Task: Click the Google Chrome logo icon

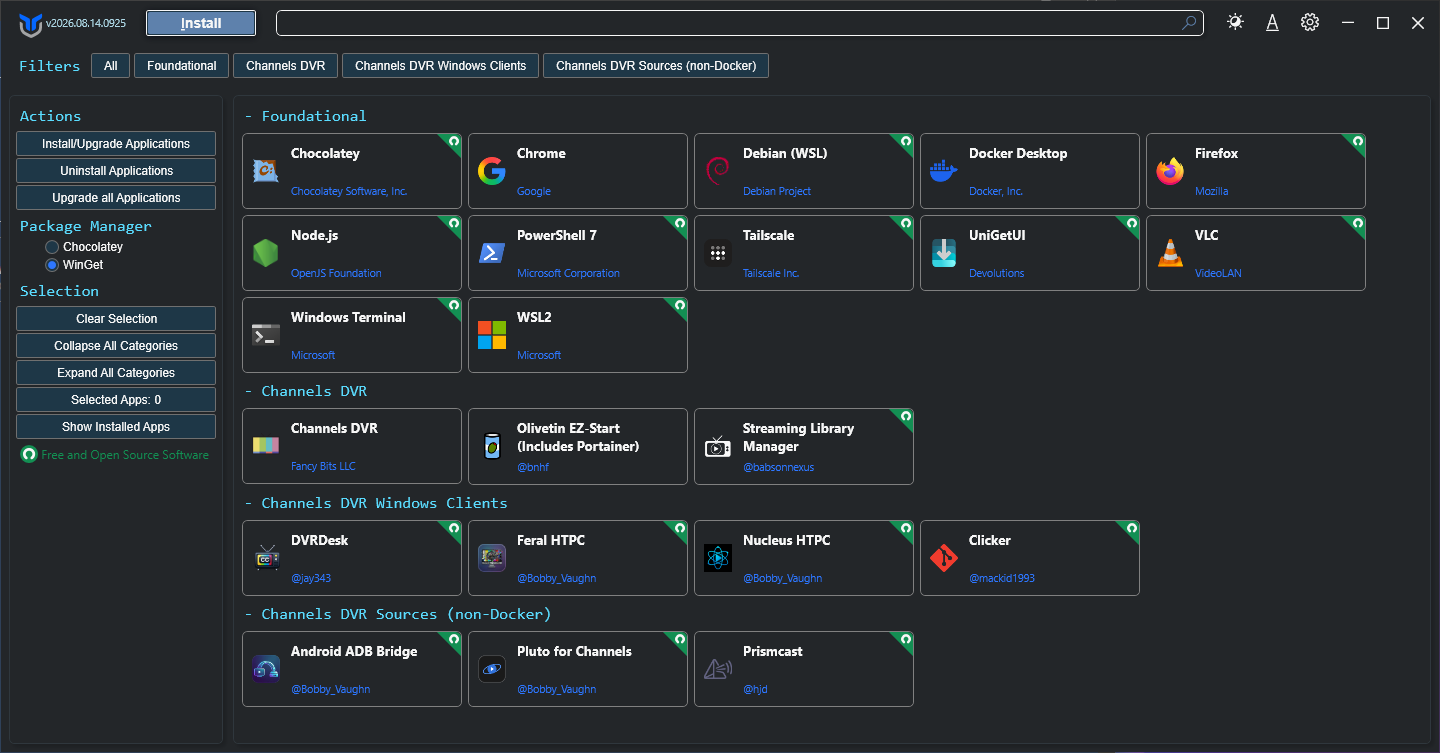Action: pos(492,171)
